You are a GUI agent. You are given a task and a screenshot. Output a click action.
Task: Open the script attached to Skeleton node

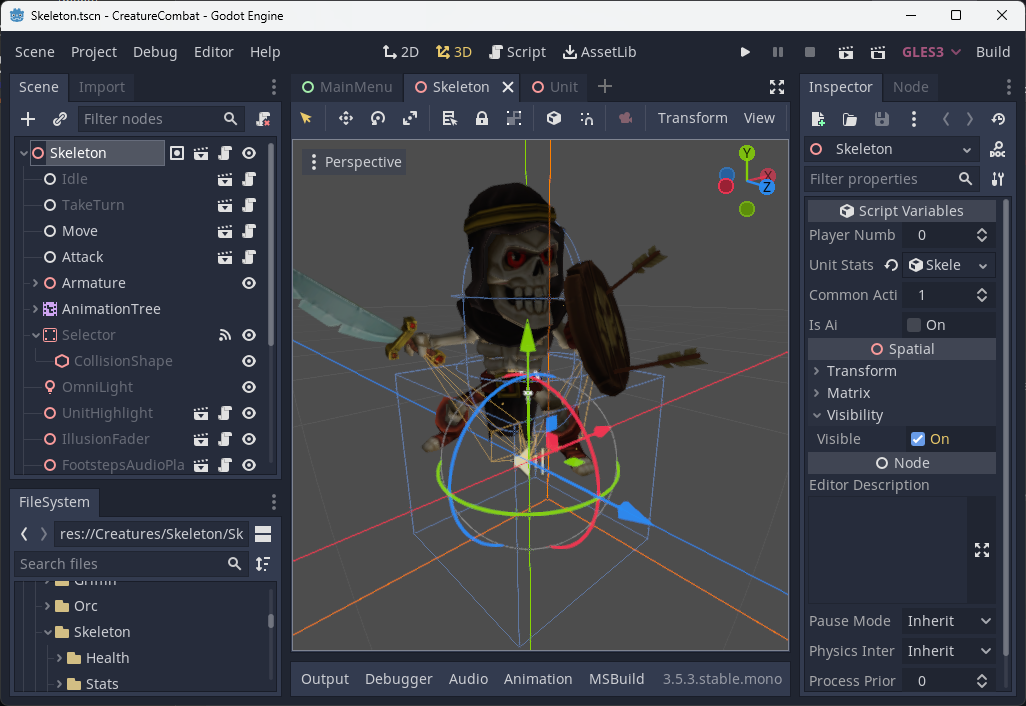(x=225, y=153)
